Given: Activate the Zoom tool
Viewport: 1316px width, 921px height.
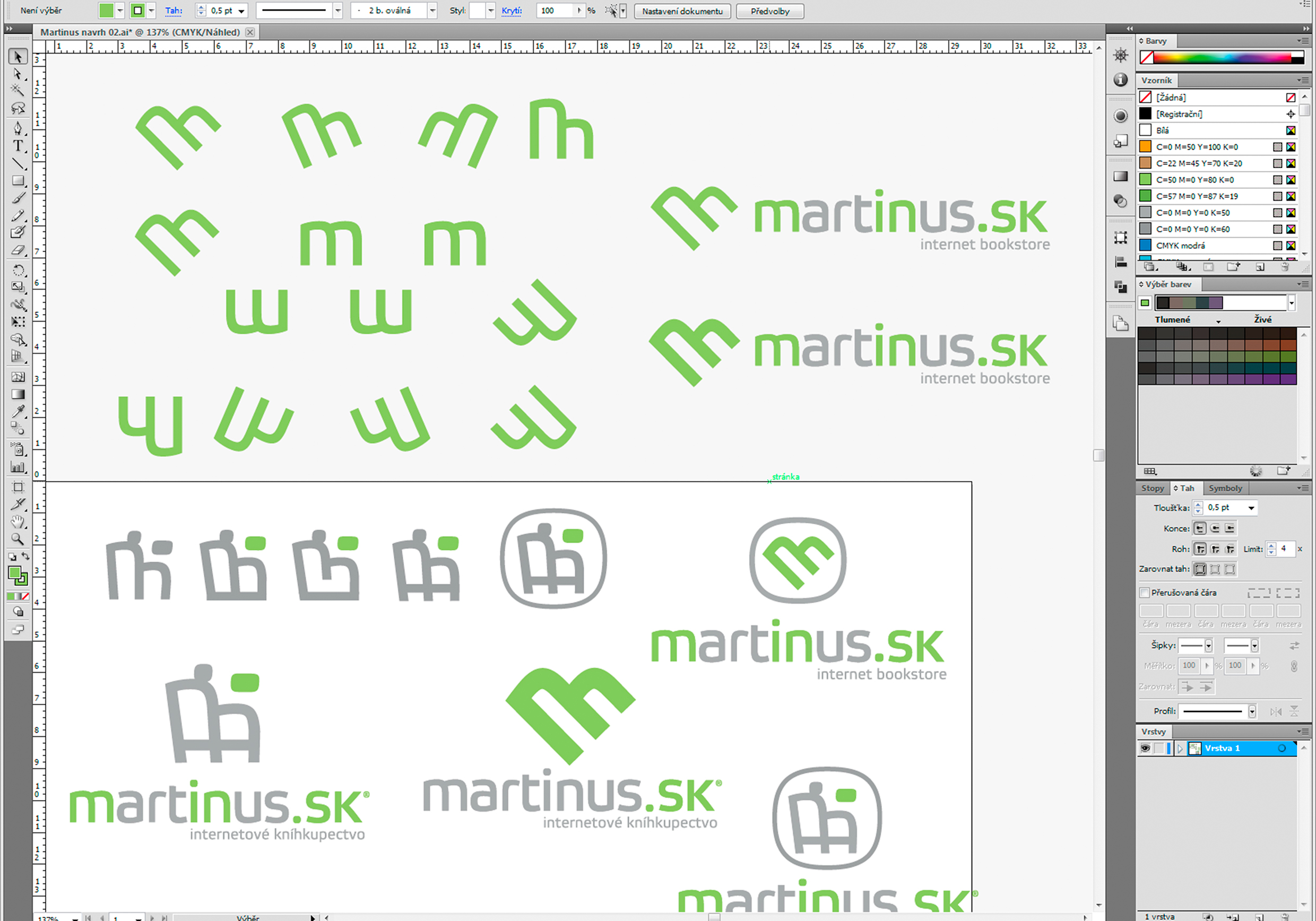Looking at the screenshot, I should coord(18,540).
